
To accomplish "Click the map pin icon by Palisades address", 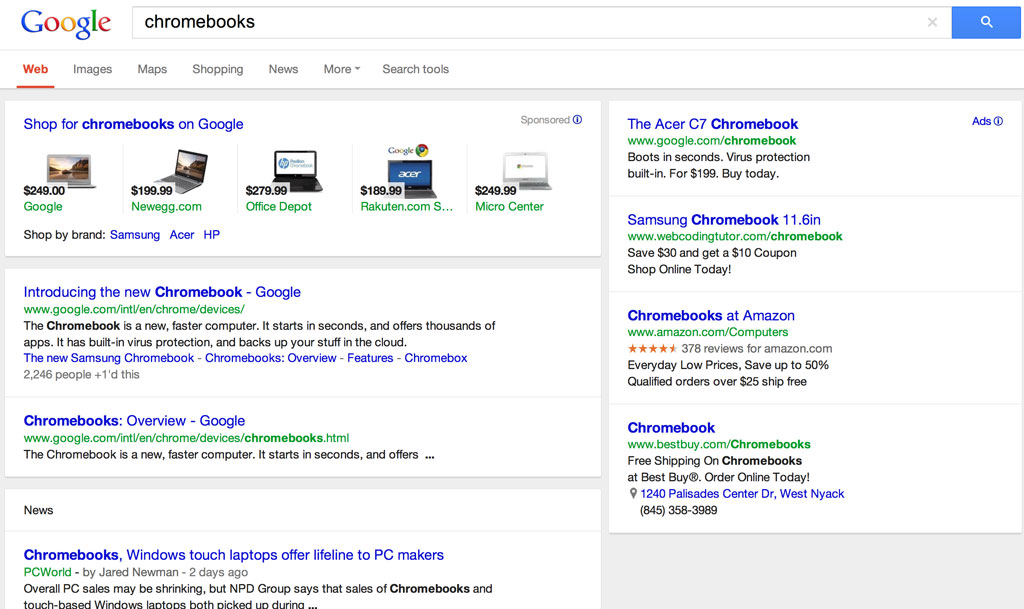I will point(633,493).
